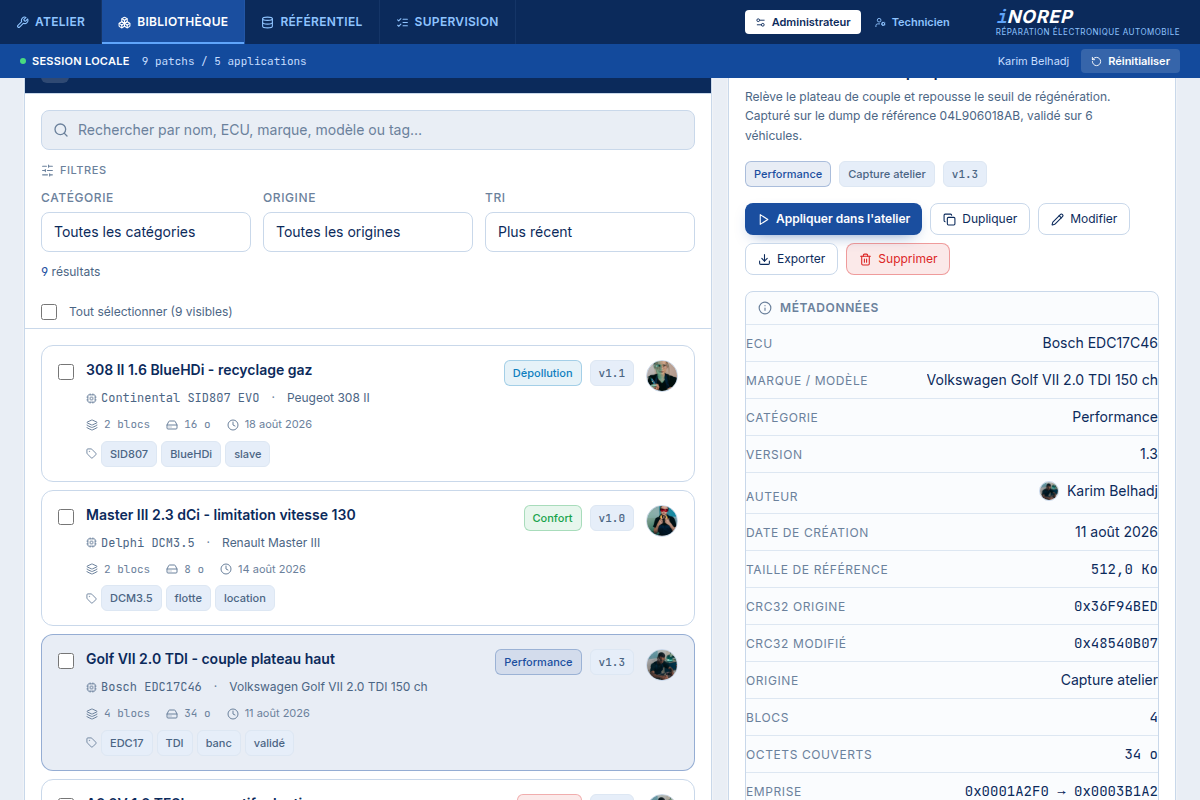Click the Dépollution badge on 308 II card
The height and width of the screenshot is (800, 1200).
pyautogui.click(x=543, y=373)
